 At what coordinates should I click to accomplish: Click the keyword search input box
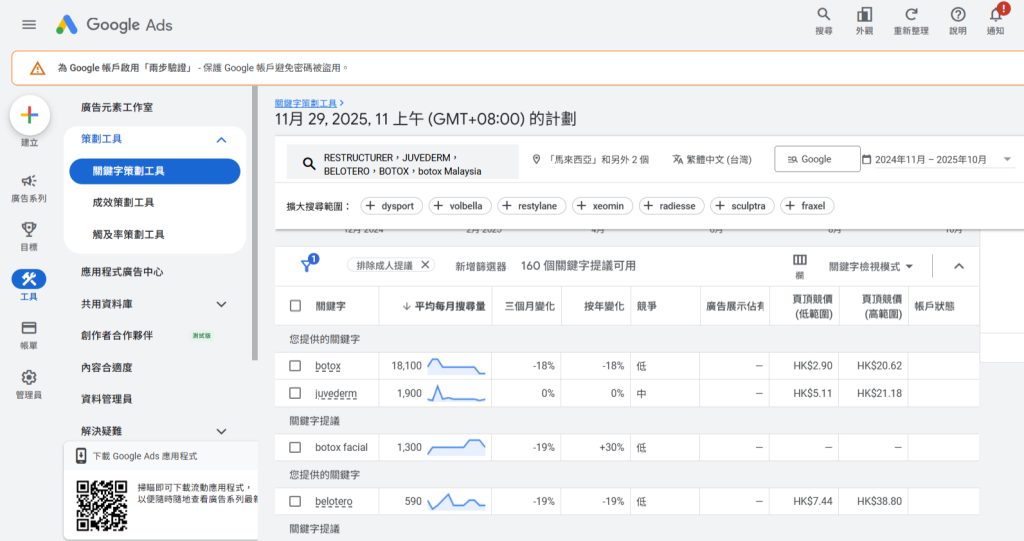click(x=402, y=162)
